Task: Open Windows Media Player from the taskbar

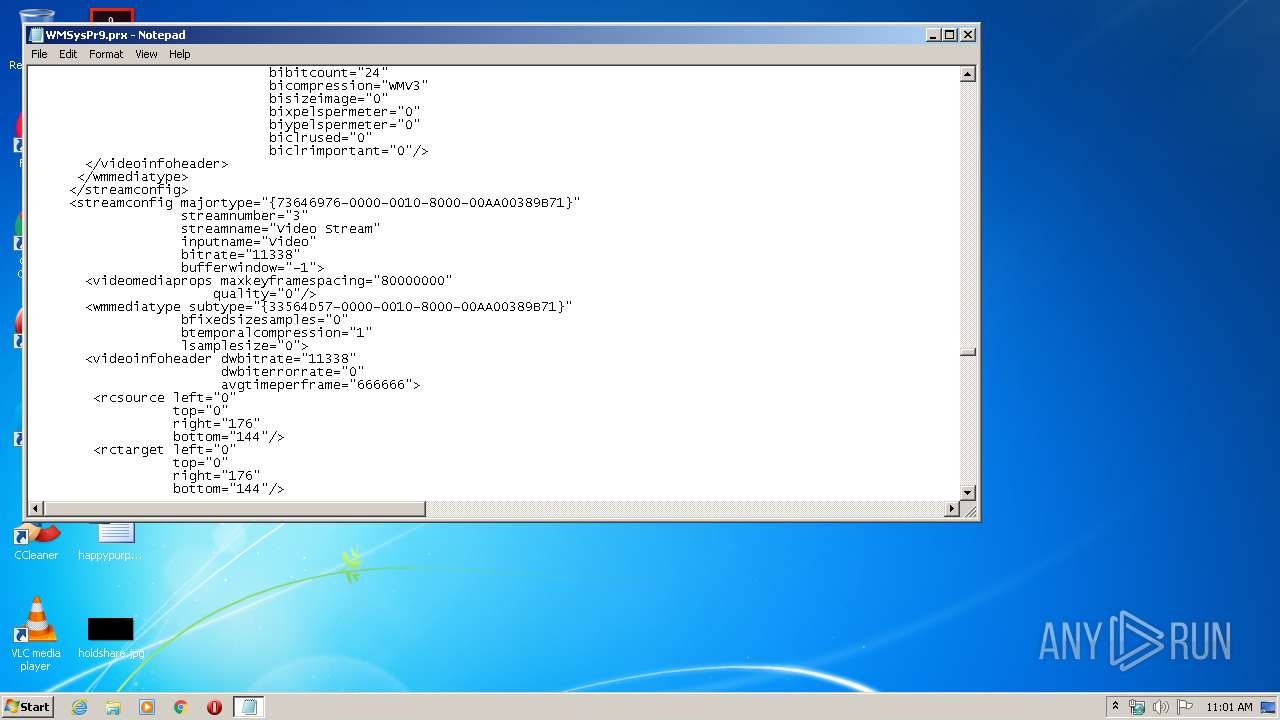Action: coord(147,707)
